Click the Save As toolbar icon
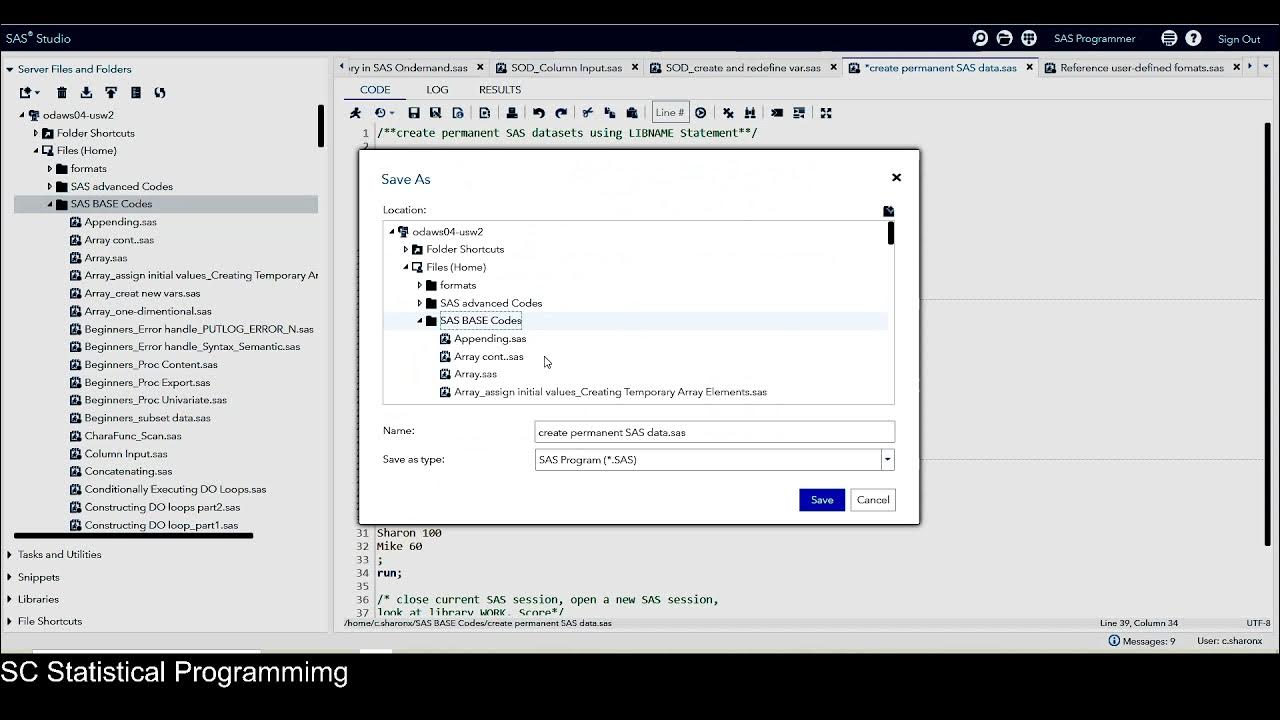 click(435, 113)
